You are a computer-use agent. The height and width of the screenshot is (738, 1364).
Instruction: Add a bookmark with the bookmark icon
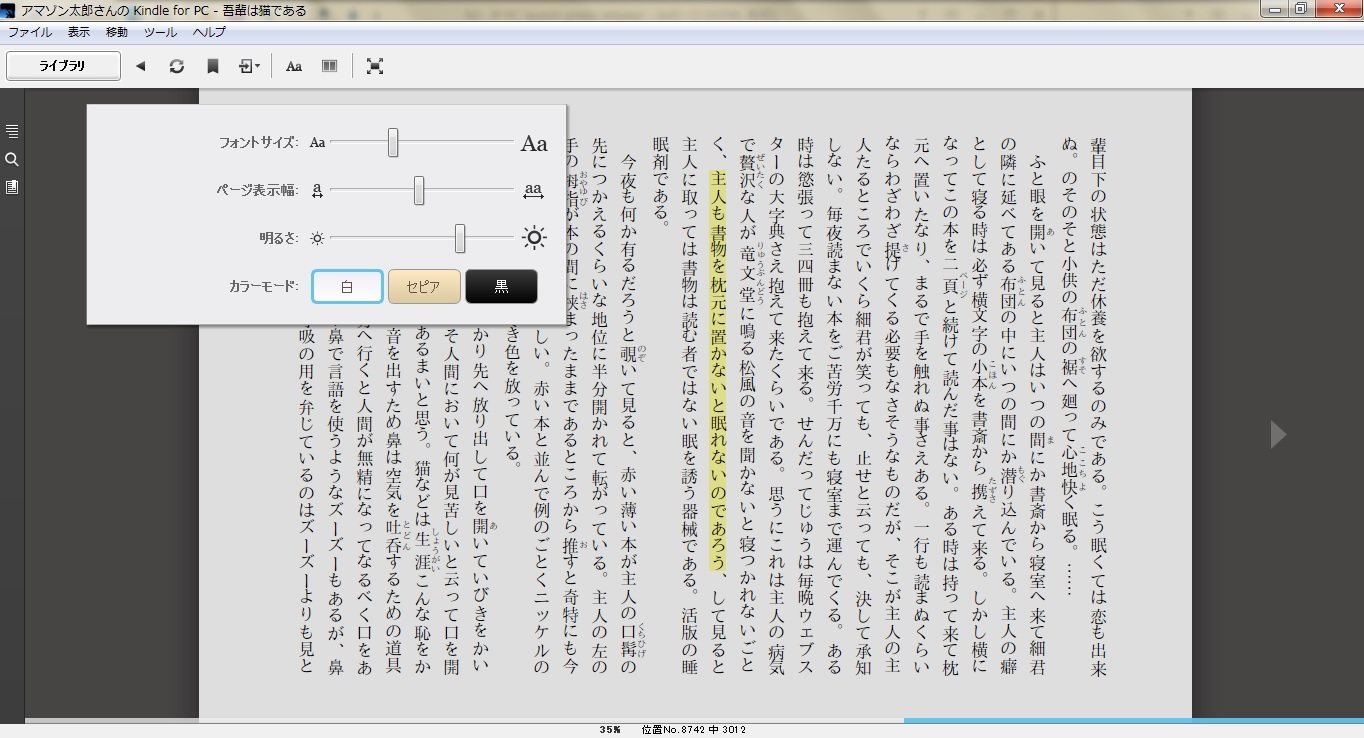(212, 66)
